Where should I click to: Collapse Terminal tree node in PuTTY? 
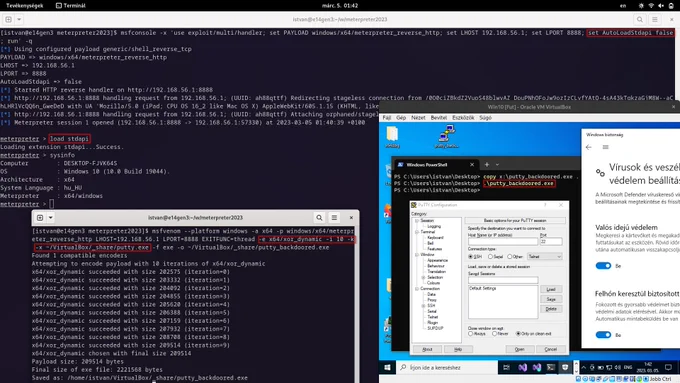(417, 232)
